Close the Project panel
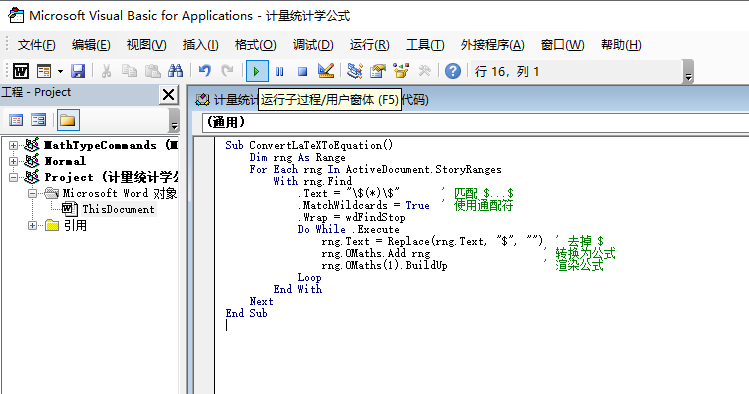 [x=169, y=95]
